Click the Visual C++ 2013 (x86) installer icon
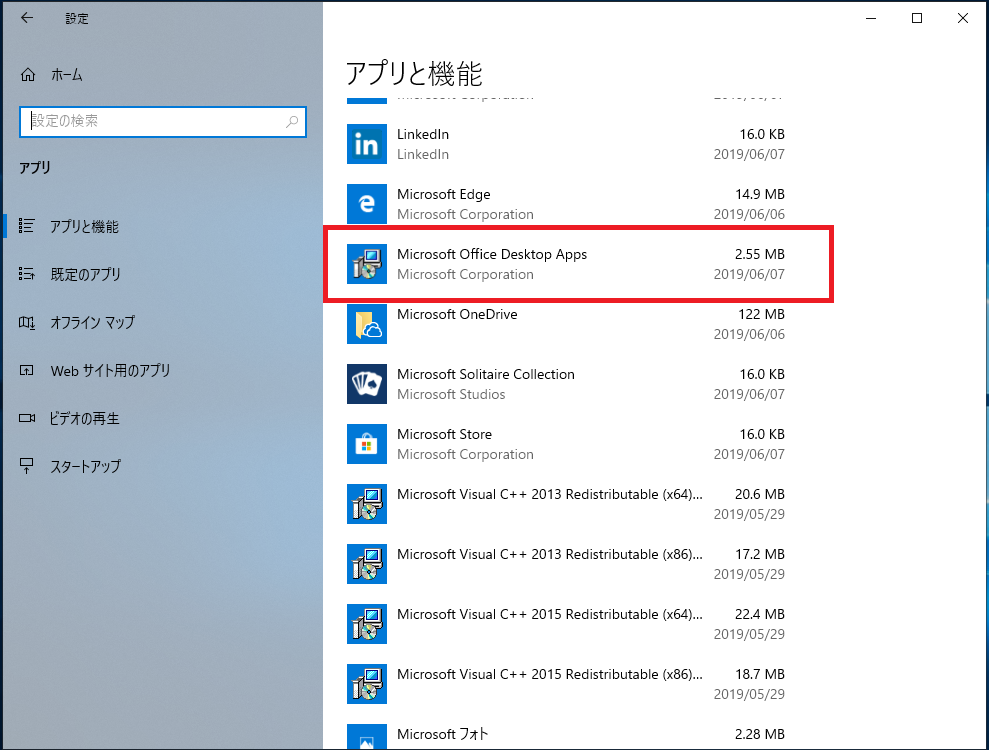 pos(367,563)
